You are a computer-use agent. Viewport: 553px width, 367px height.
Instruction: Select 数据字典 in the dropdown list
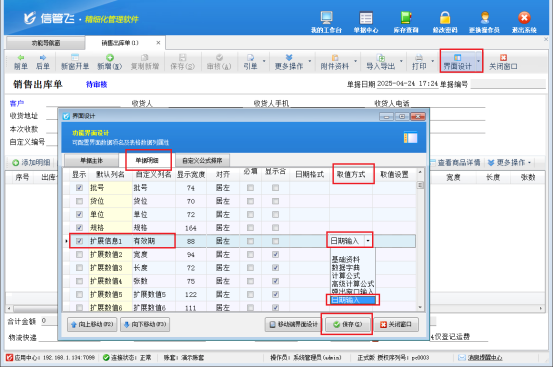click(346, 268)
